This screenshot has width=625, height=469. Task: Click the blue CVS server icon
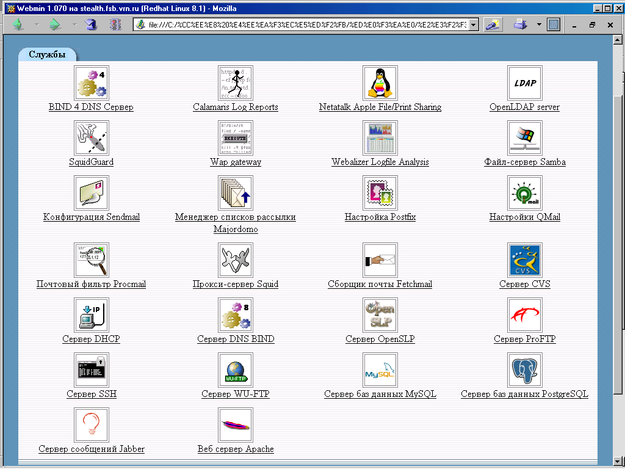tap(525, 260)
